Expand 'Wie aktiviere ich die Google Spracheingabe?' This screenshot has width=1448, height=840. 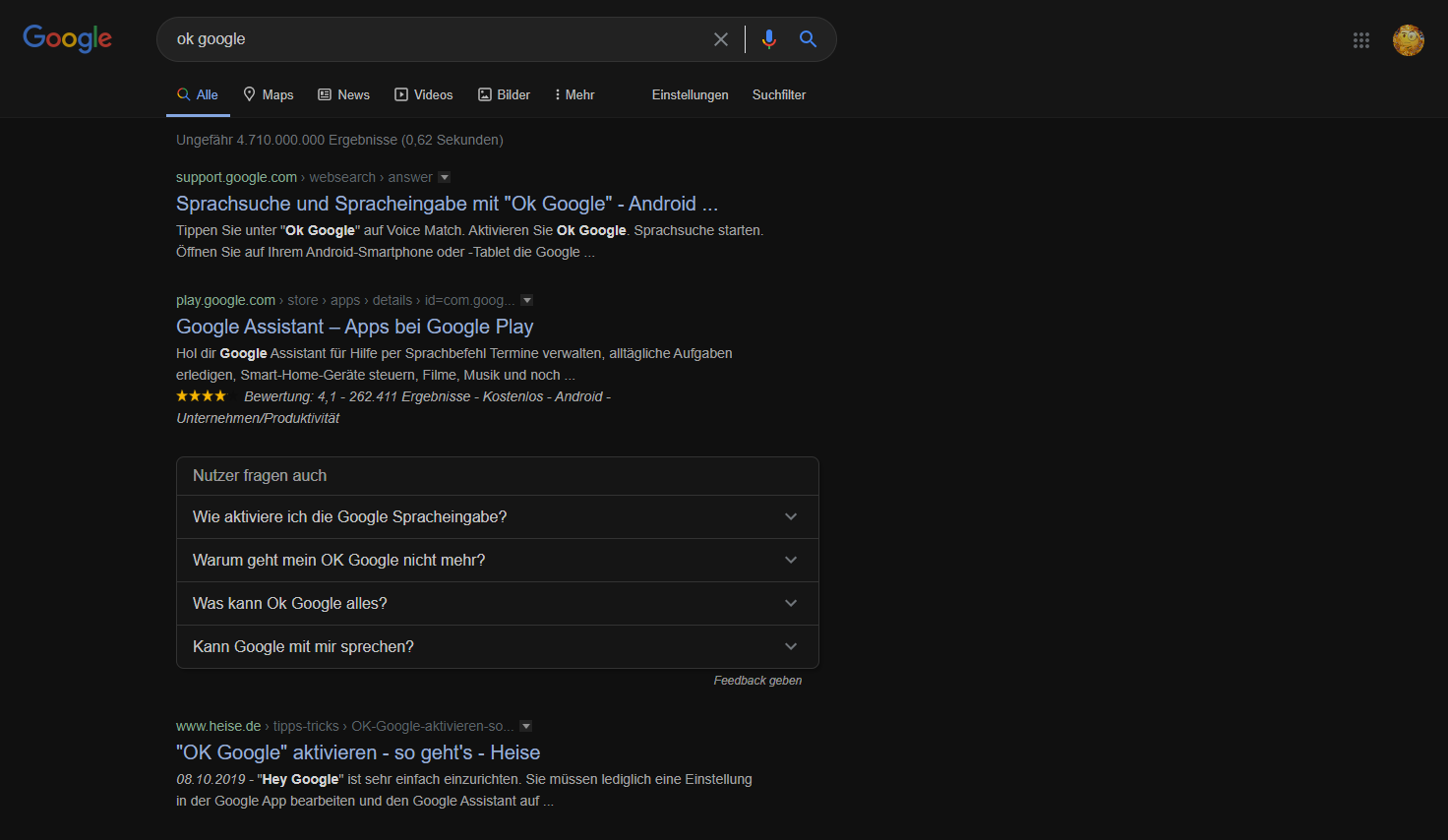point(498,517)
